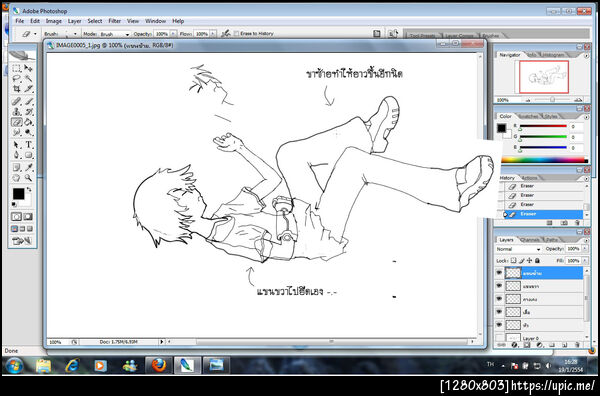Select the Move tool
This screenshot has width=600, height=396.
tap(28, 68)
